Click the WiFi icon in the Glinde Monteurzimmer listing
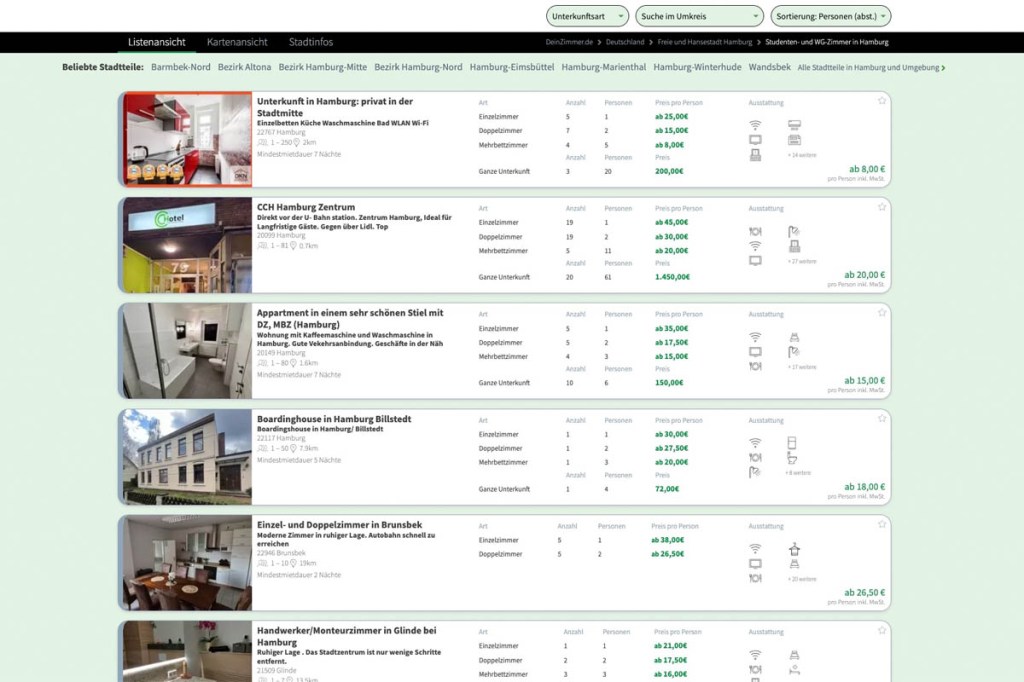Screen dimensions: 1024x682 tap(755, 655)
